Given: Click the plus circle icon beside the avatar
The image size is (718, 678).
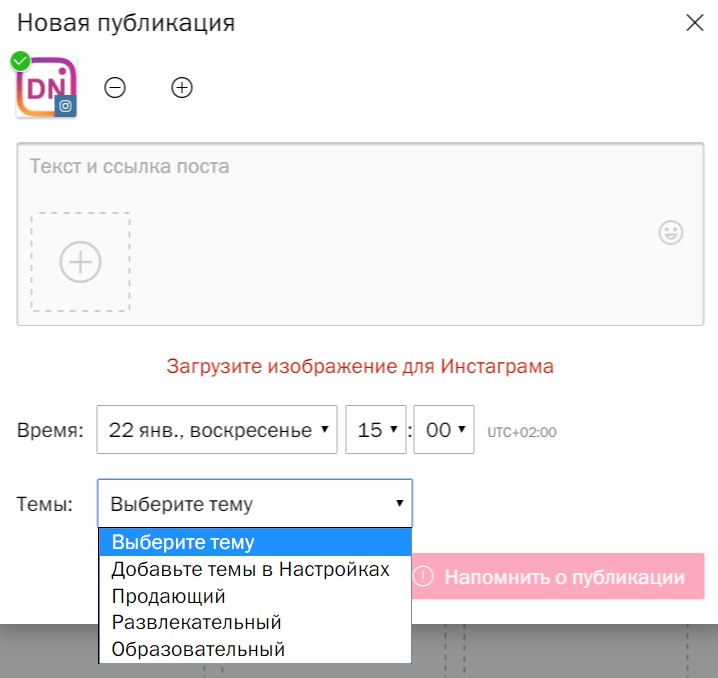Looking at the screenshot, I should [182, 87].
